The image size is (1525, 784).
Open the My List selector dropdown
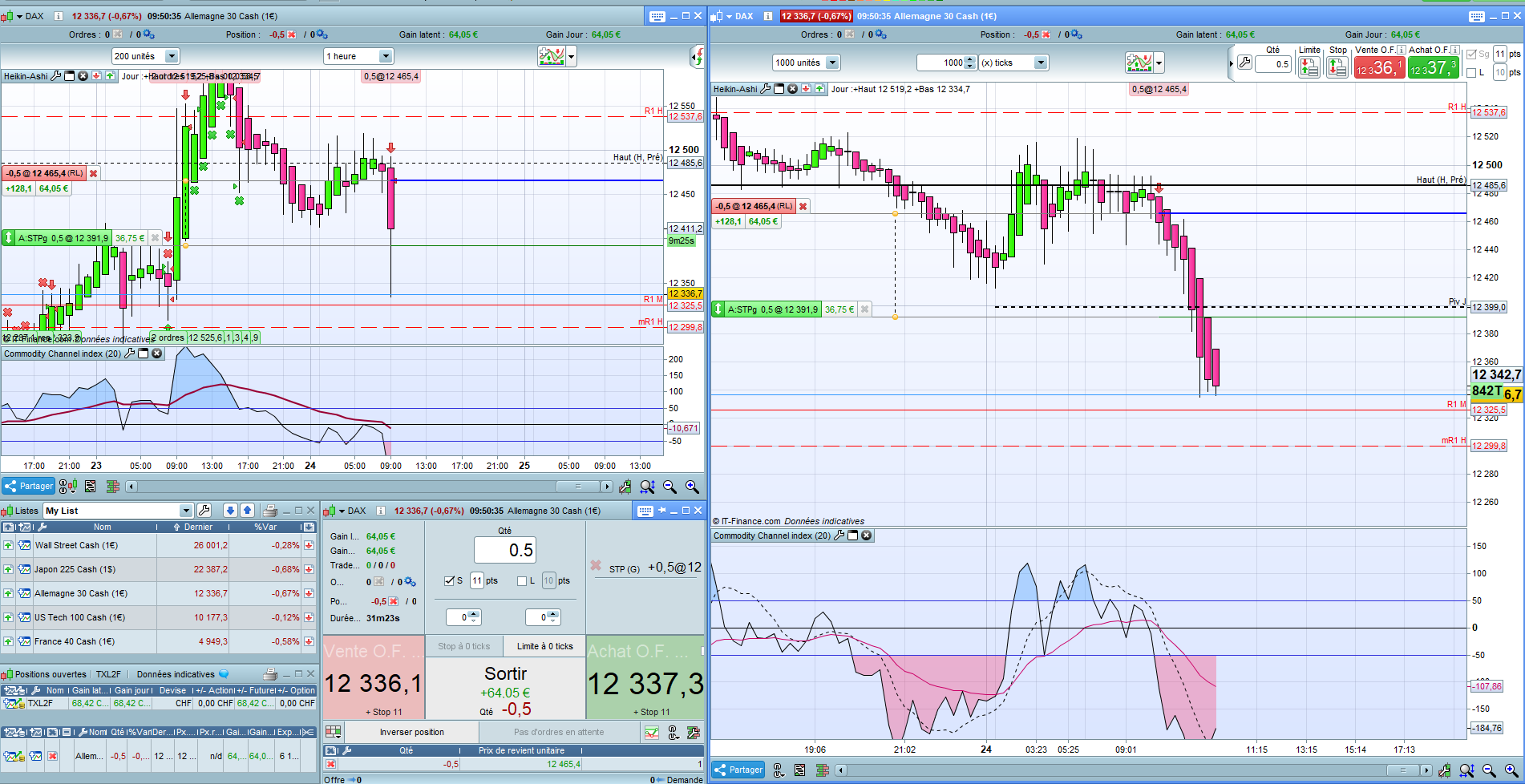click(186, 511)
